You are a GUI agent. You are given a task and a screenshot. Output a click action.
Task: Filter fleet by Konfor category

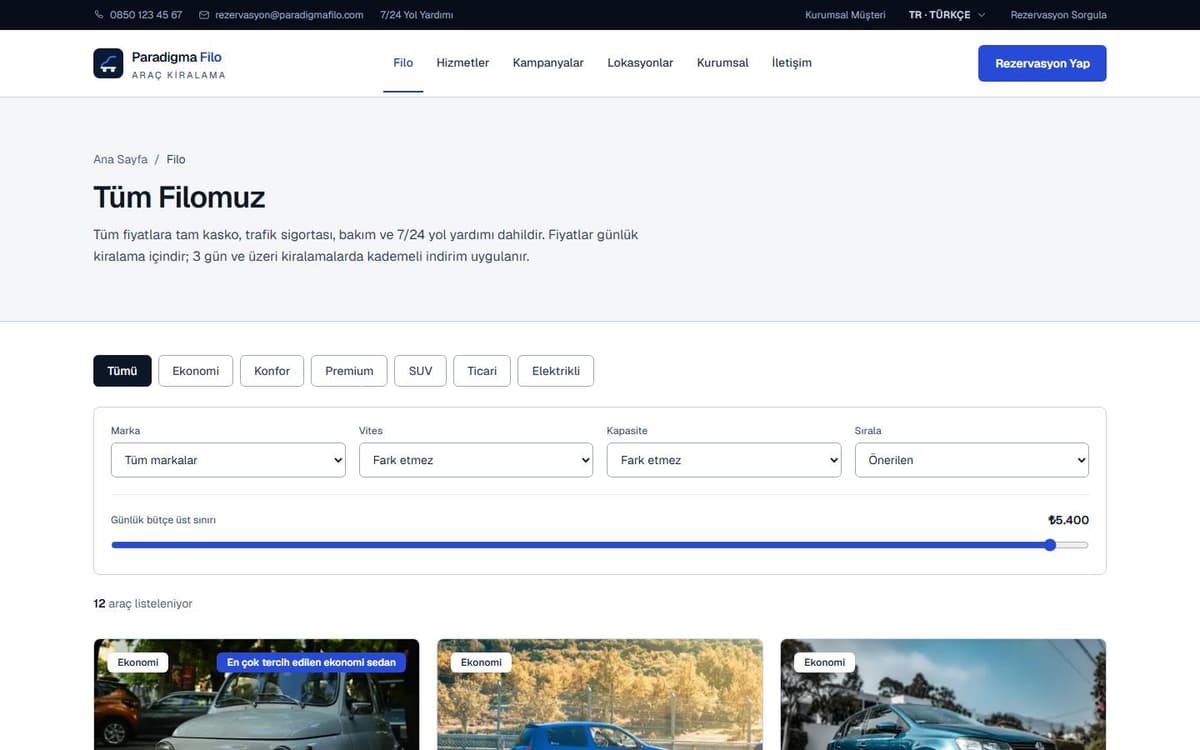click(272, 371)
